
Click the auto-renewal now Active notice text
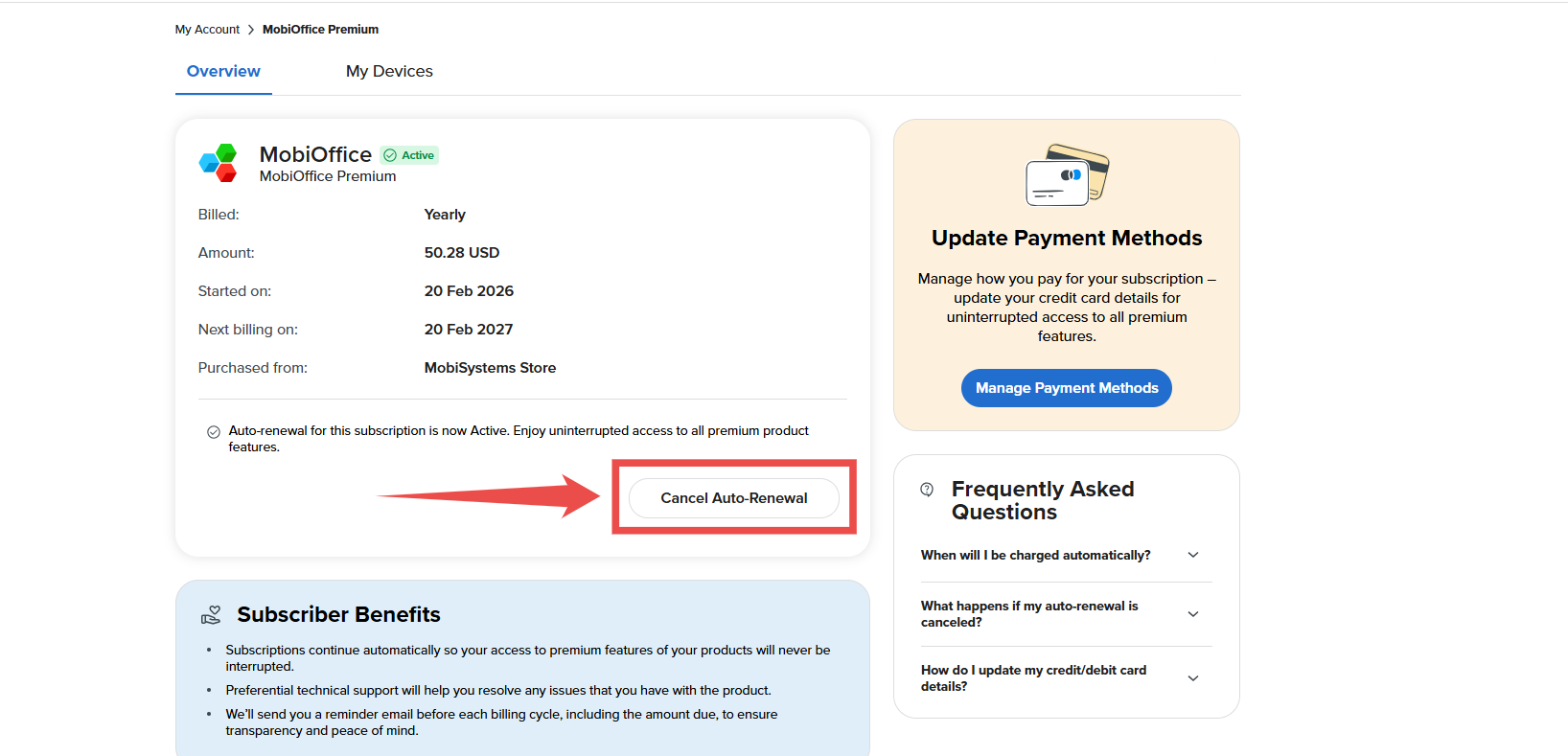click(x=519, y=439)
